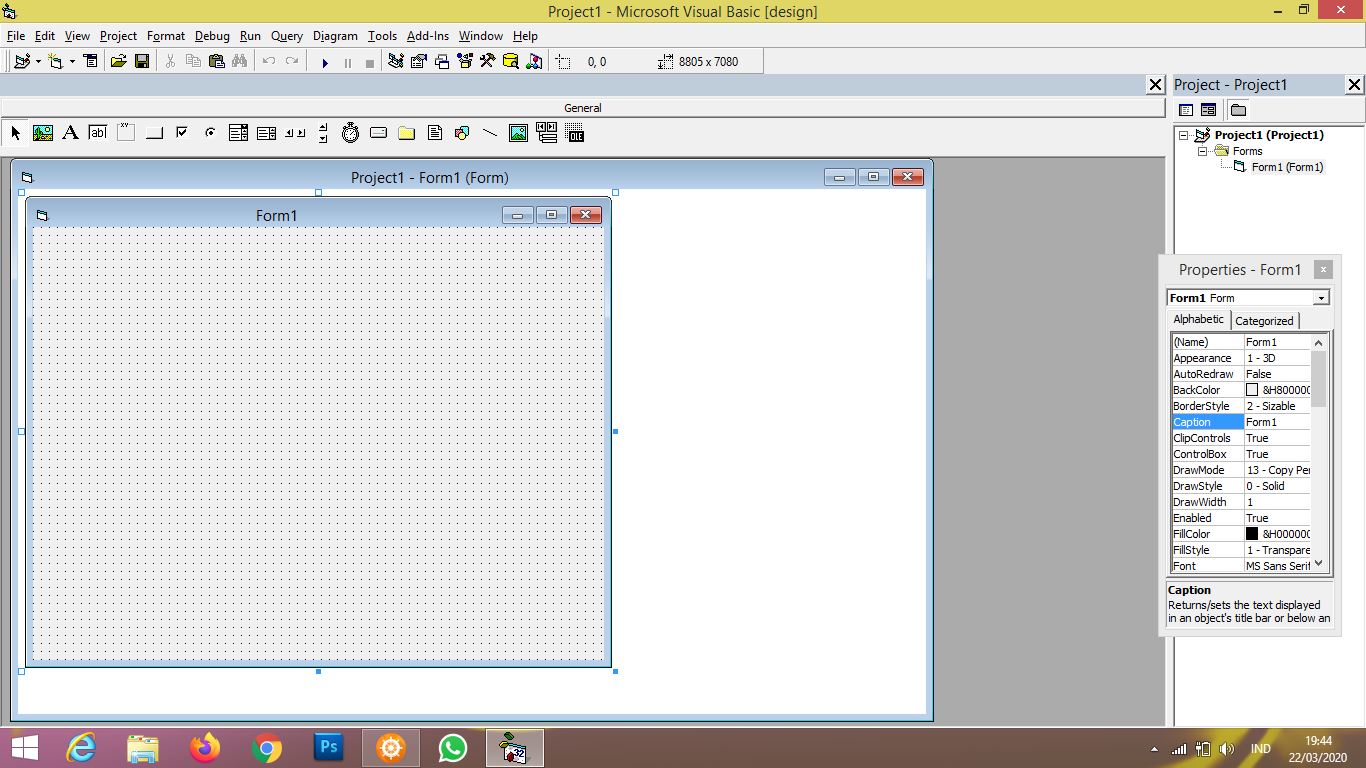Image resolution: width=1366 pixels, height=768 pixels.
Task: Open Photoshop from the taskbar
Action: pyautogui.click(x=328, y=747)
